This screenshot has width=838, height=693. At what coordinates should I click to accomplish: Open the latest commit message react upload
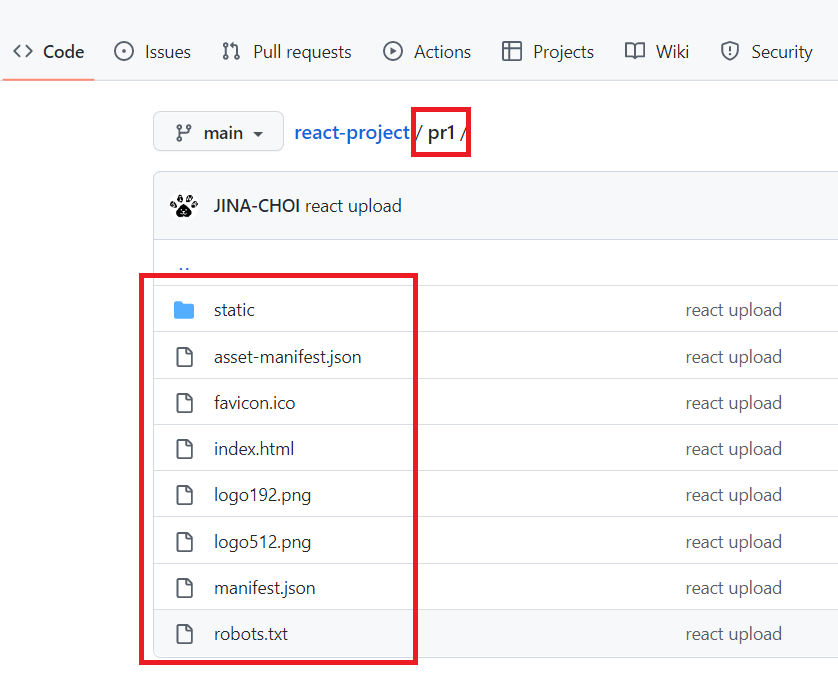[353, 206]
